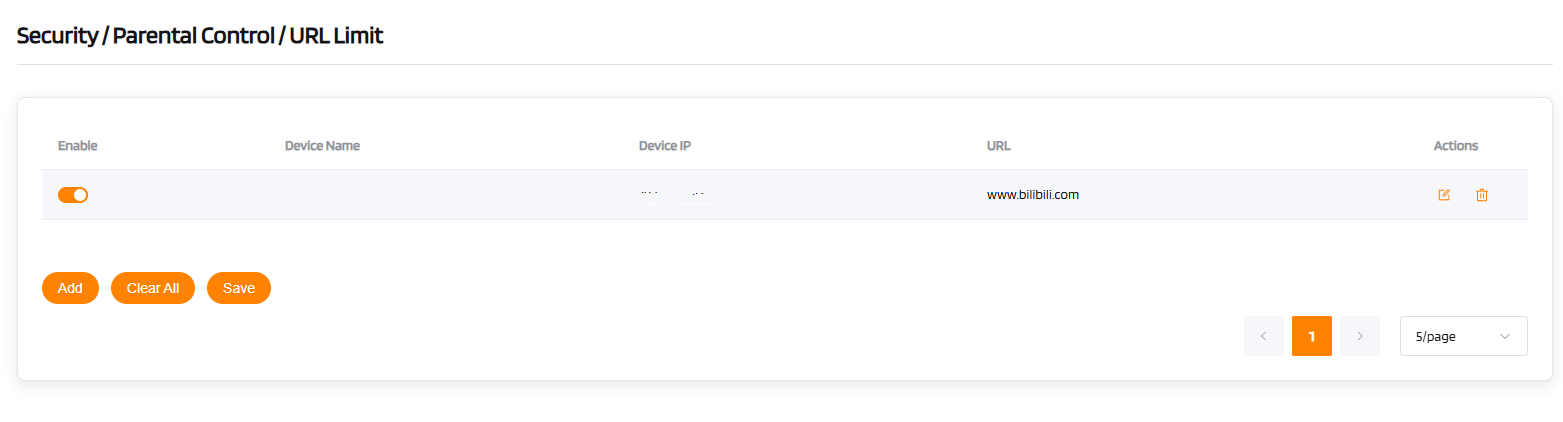Image resolution: width=1563 pixels, height=422 pixels.
Task: Click the edit icon for www.bilibili.com rule
Action: pyautogui.click(x=1443, y=195)
